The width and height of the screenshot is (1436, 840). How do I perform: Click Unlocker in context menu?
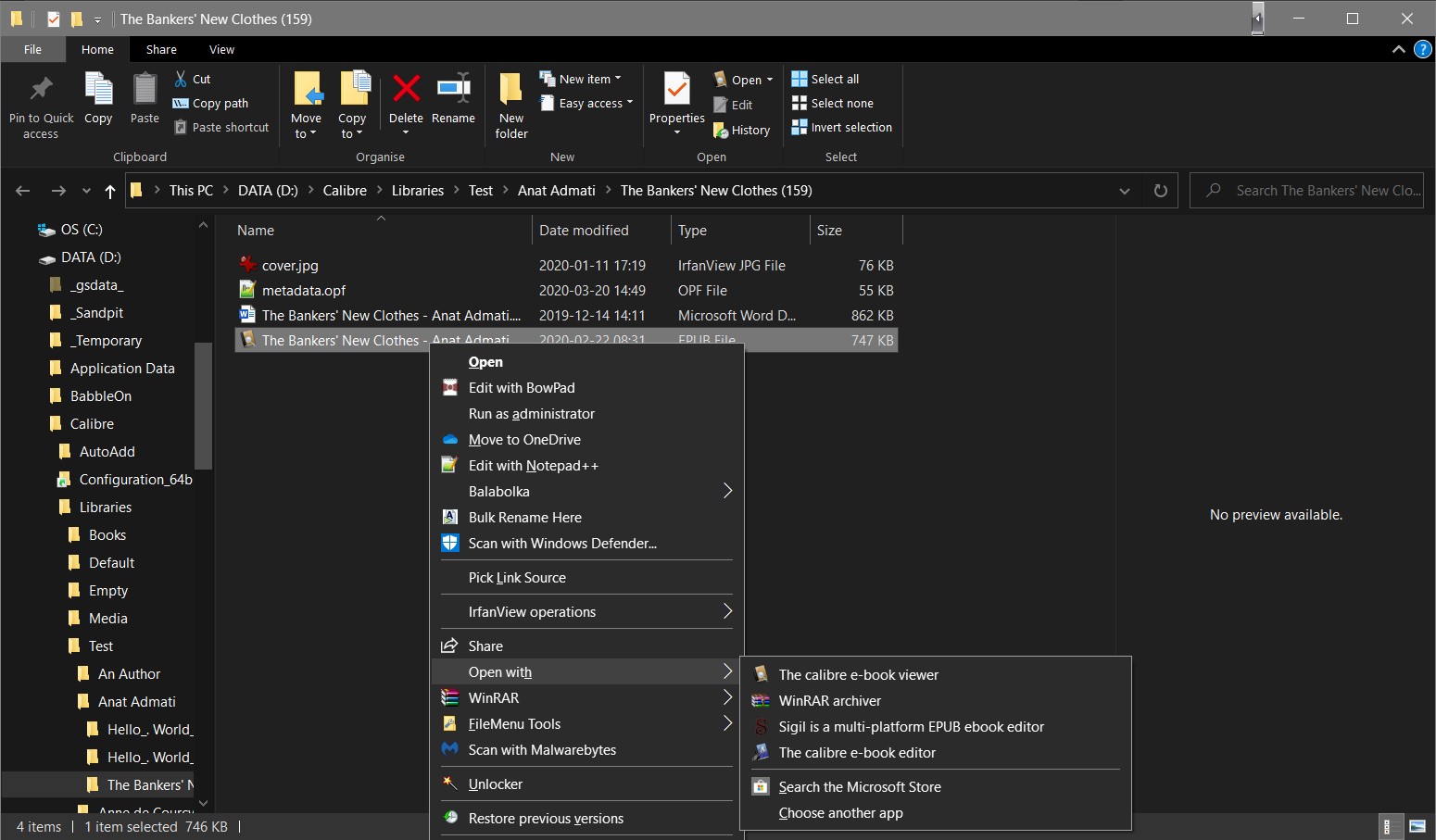(587, 784)
